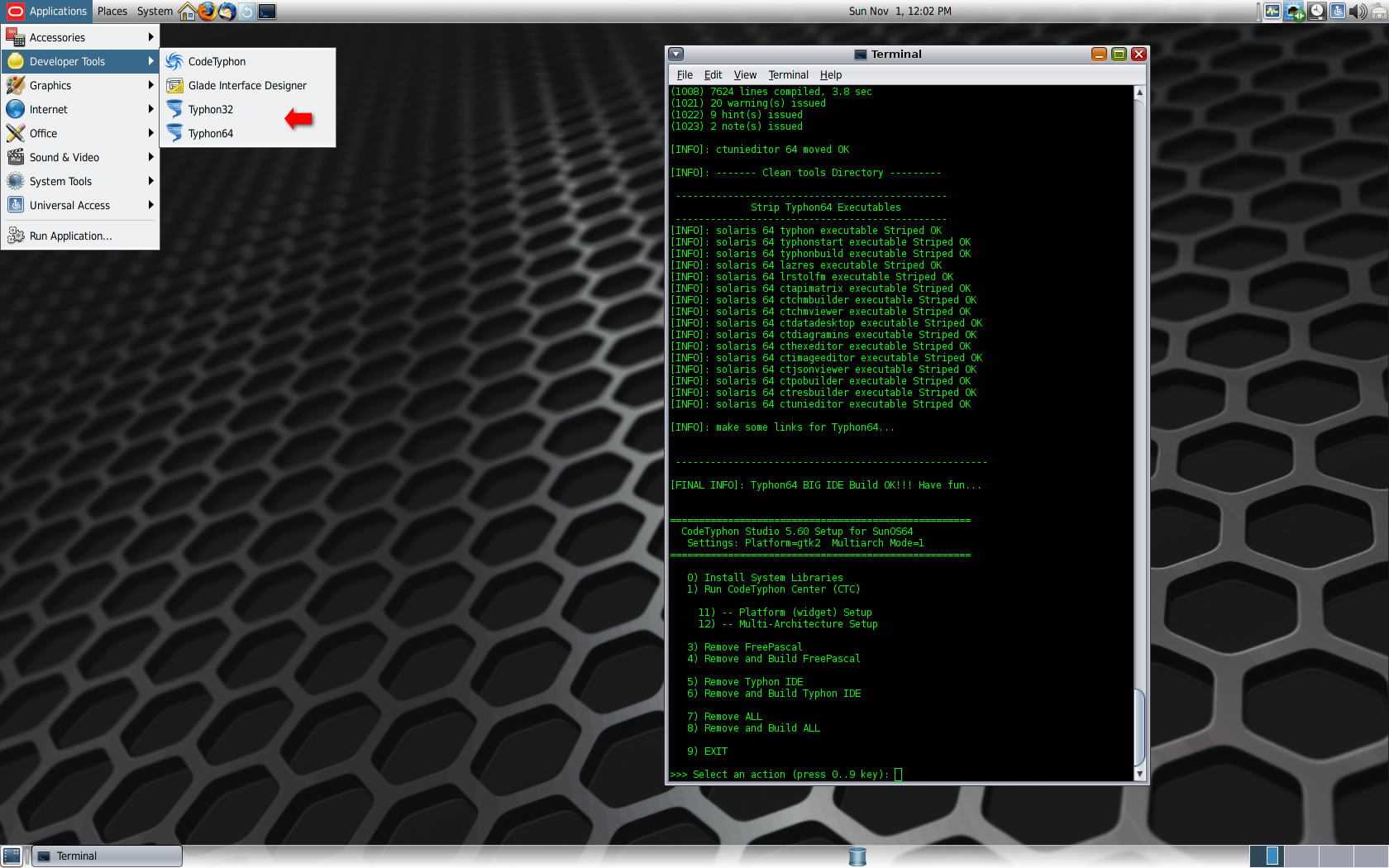Screen dimensions: 1389x868
Task: Maximize the Terminal window
Action: 1119,54
